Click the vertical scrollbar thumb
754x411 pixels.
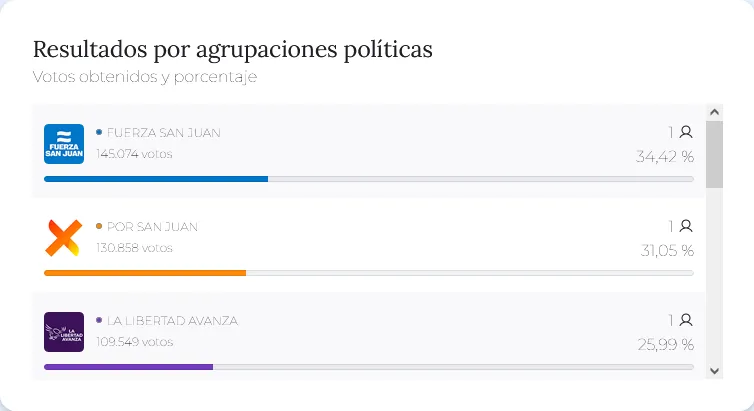point(714,154)
